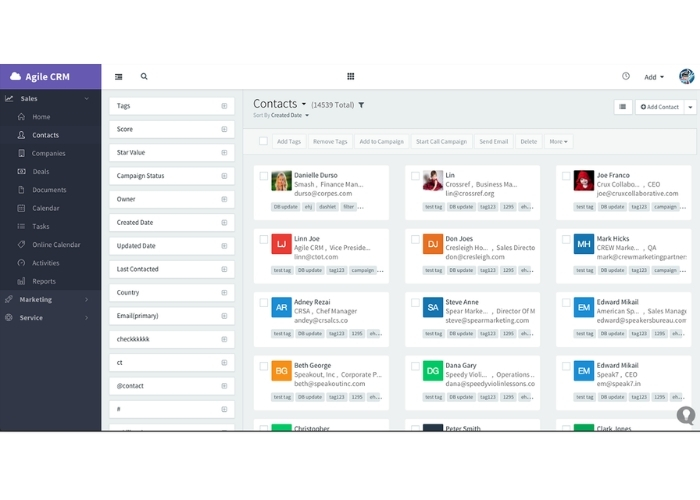The image size is (700, 500).
Task: Click the Add Contact button
Action: [x=660, y=107]
